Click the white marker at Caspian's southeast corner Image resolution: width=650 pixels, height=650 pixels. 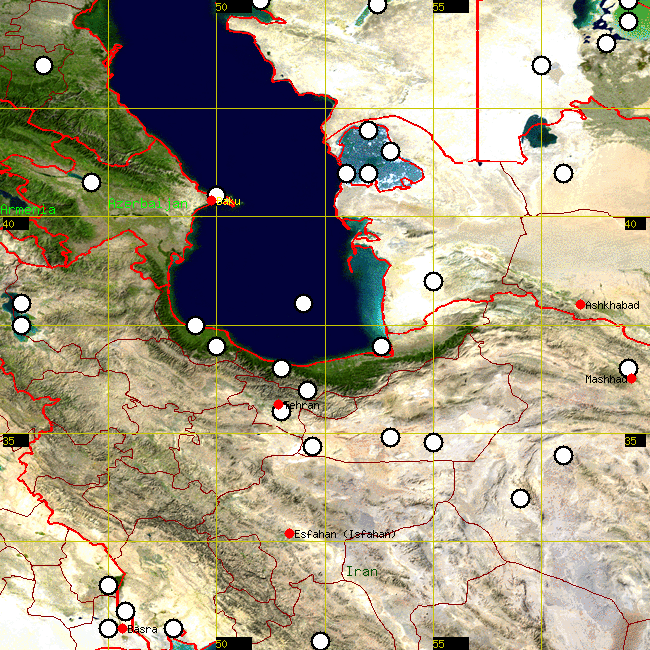[x=381, y=346]
